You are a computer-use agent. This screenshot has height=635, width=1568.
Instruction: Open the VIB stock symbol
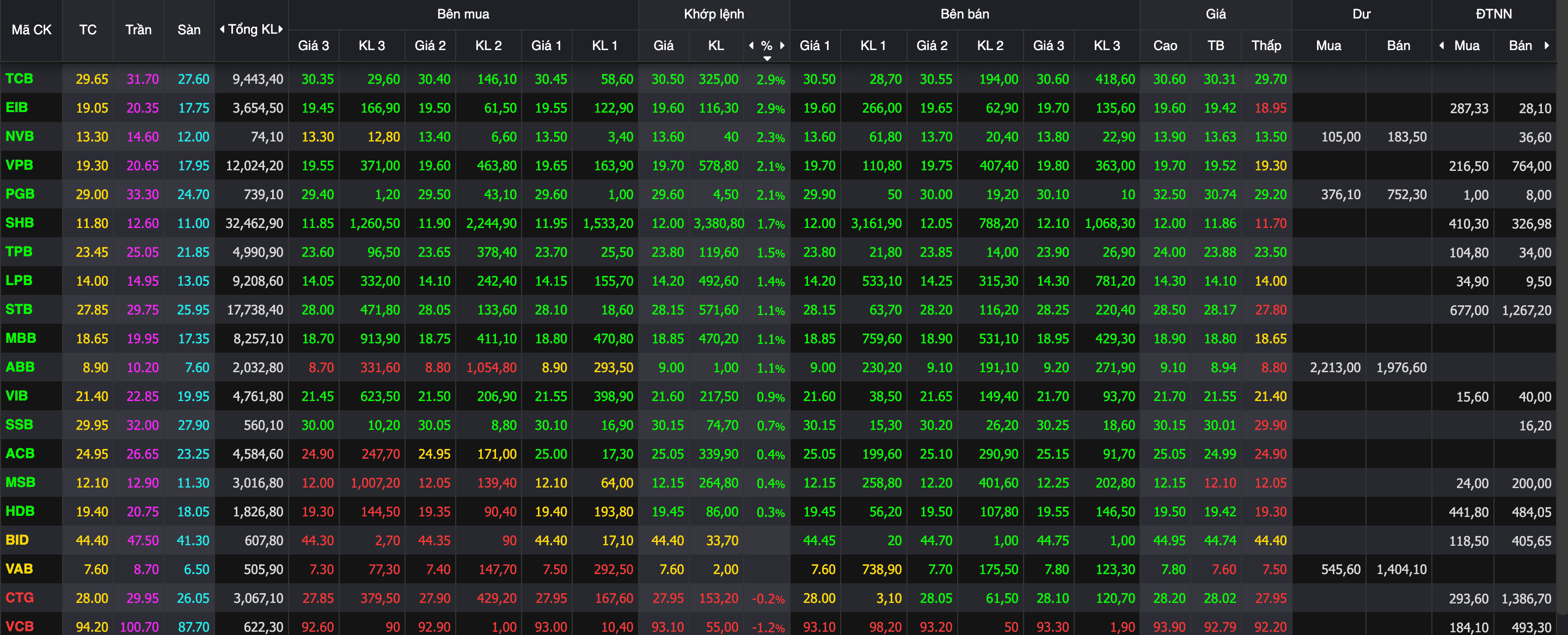(x=17, y=396)
